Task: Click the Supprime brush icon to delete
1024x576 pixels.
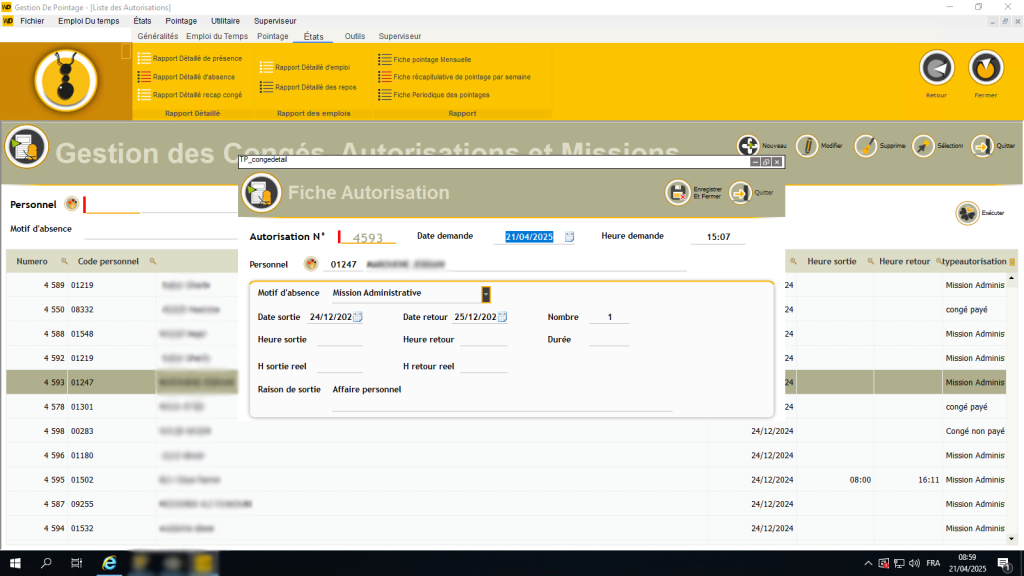Action: click(865, 145)
